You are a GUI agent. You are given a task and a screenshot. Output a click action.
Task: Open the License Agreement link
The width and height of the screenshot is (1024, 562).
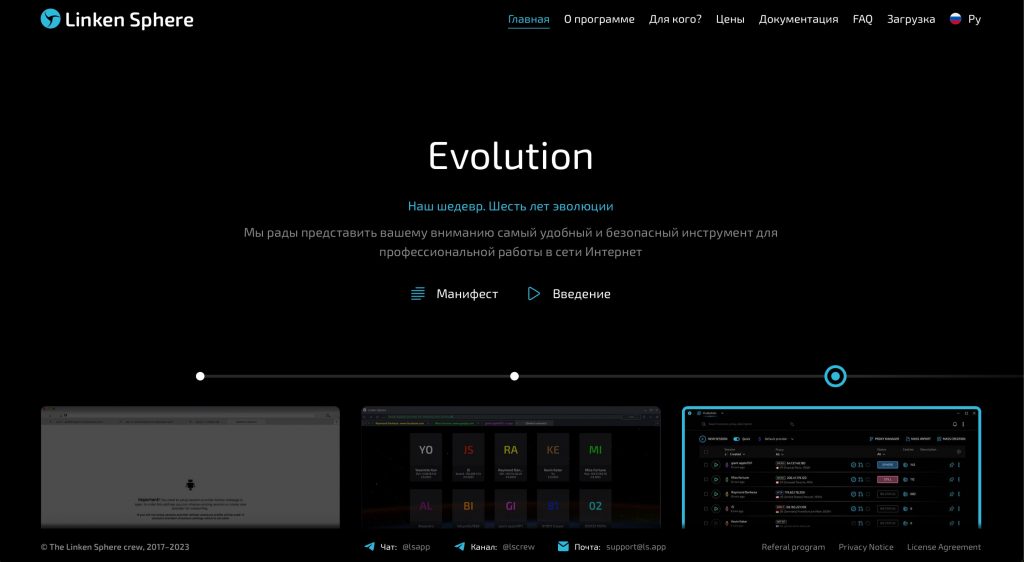click(944, 547)
